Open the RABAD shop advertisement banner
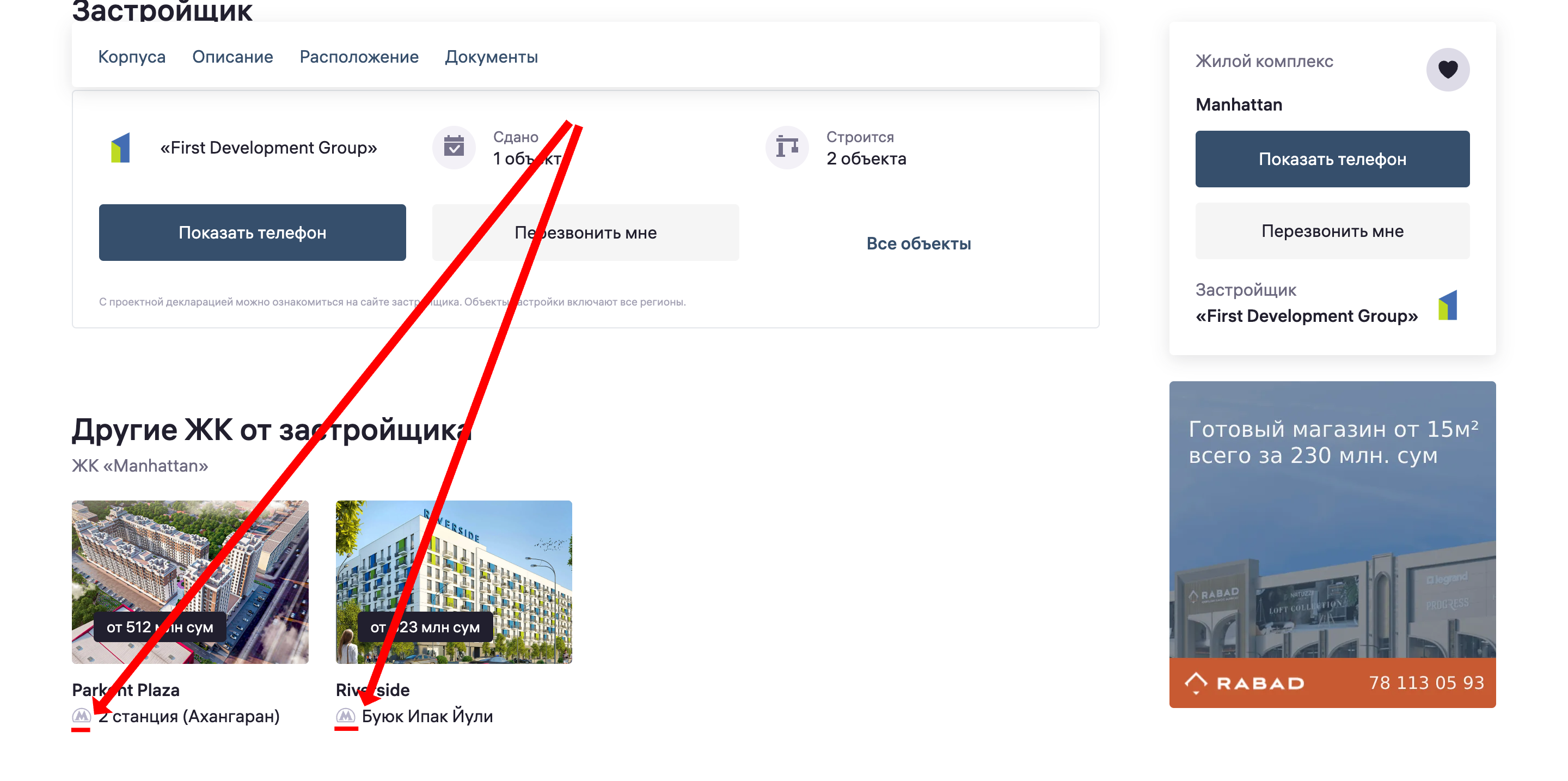The width and height of the screenshot is (1568, 781). [x=1332, y=544]
